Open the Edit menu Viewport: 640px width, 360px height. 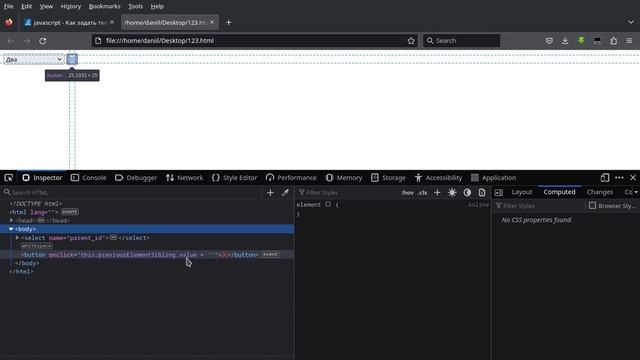tap(27, 7)
